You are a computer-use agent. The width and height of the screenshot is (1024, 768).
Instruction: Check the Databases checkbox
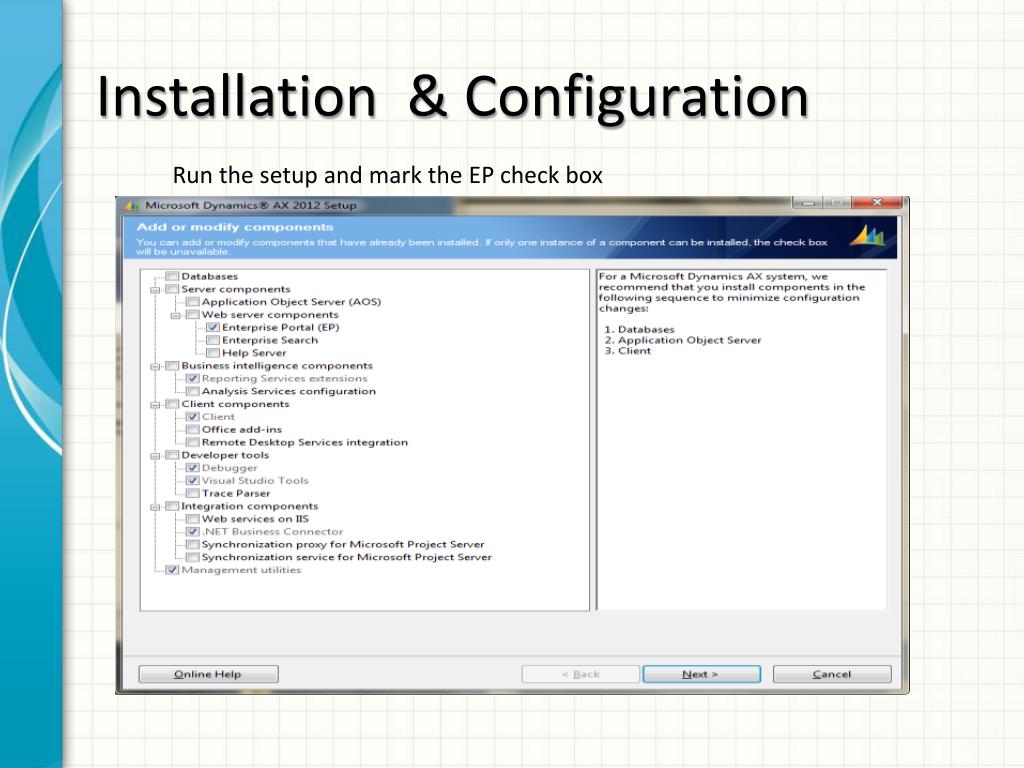[172, 276]
